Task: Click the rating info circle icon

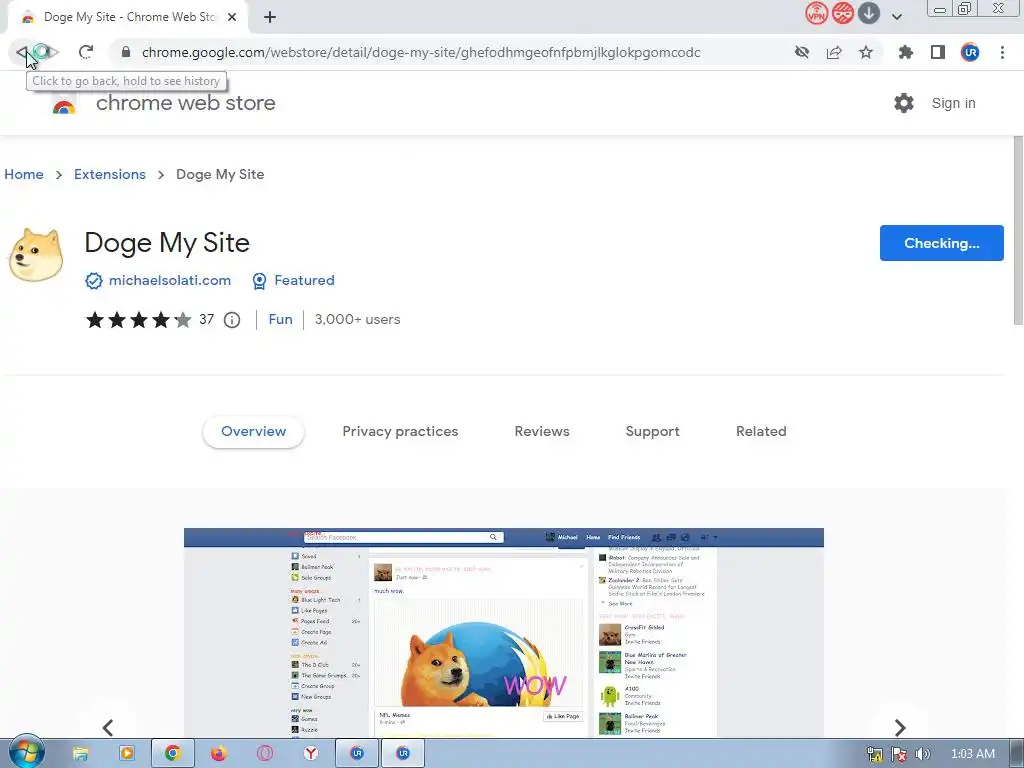Action: 232,320
